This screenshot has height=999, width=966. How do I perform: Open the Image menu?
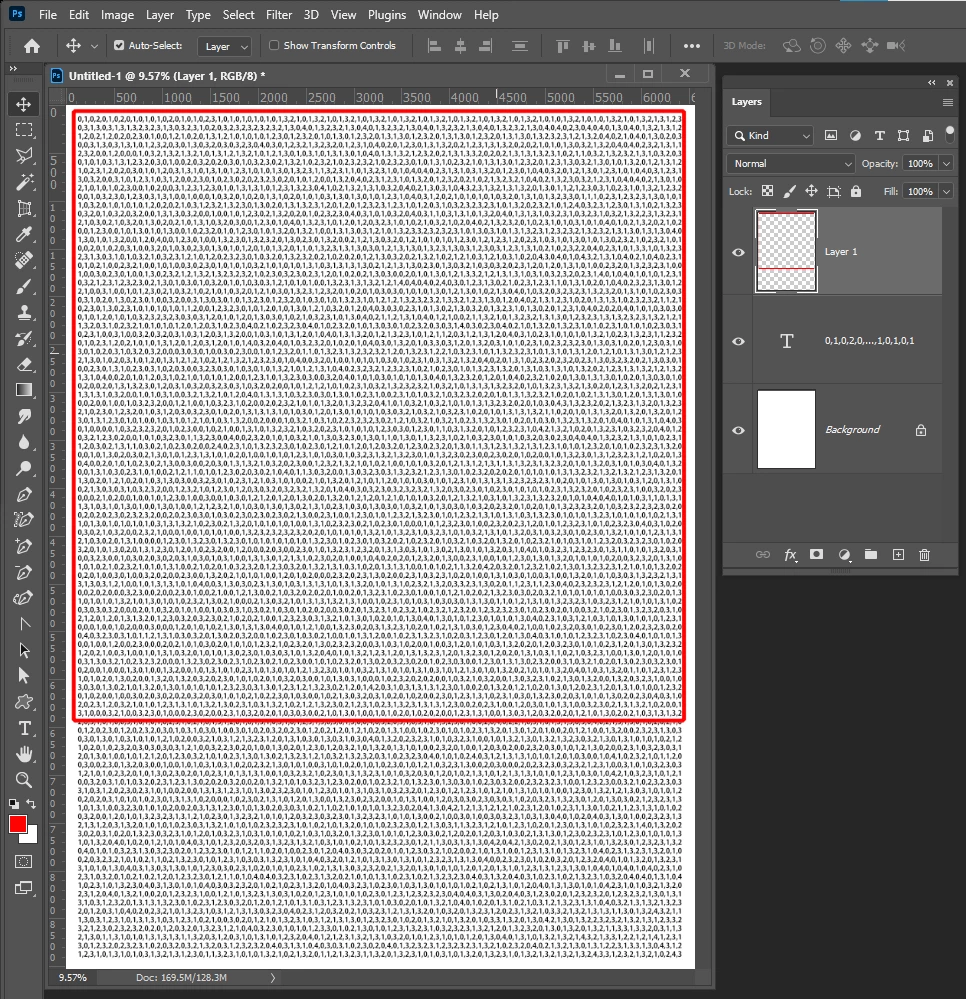point(117,15)
